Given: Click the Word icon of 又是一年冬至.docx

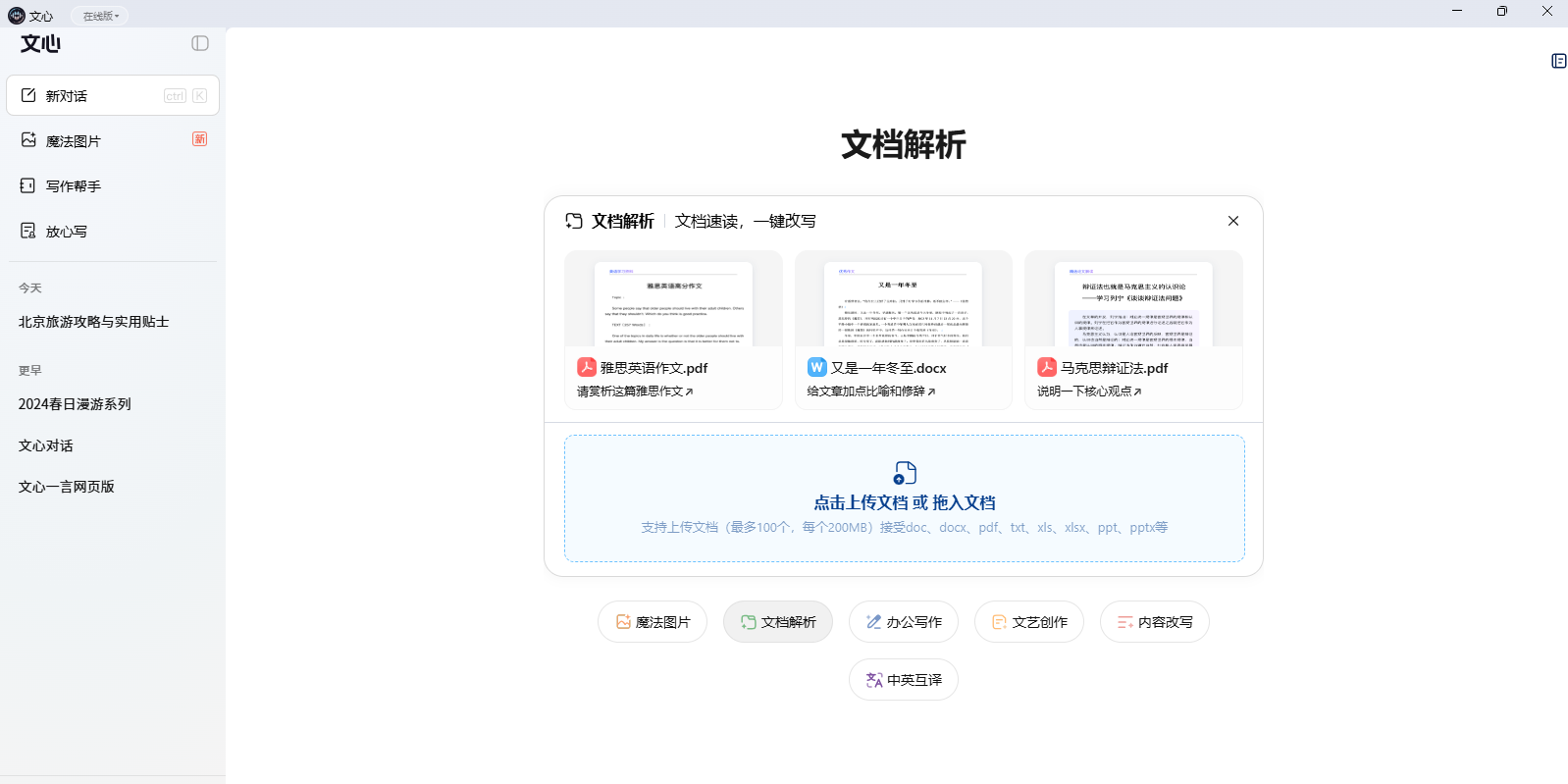Looking at the screenshot, I should coord(816,367).
